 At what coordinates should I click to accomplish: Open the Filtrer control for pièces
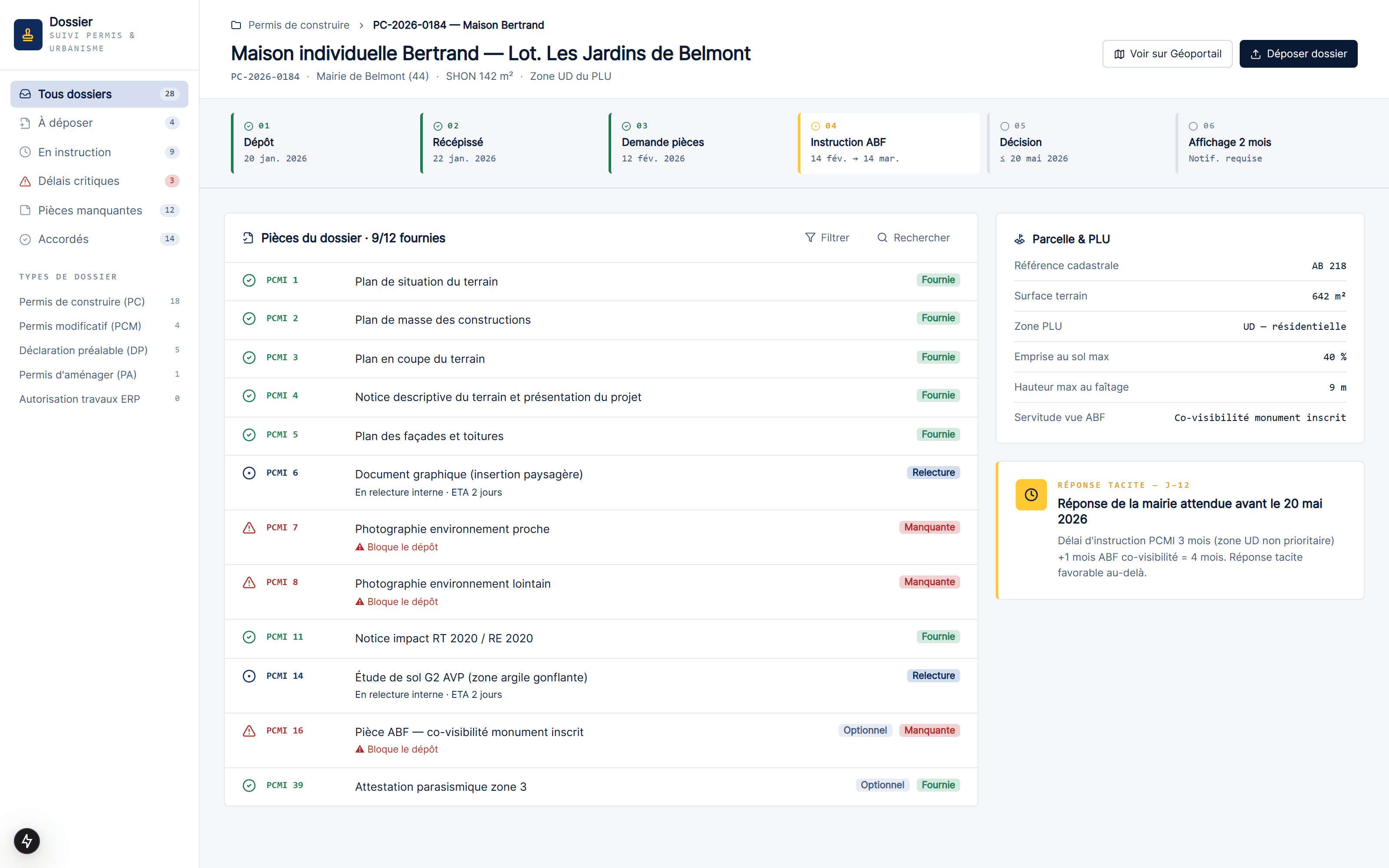click(x=827, y=238)
